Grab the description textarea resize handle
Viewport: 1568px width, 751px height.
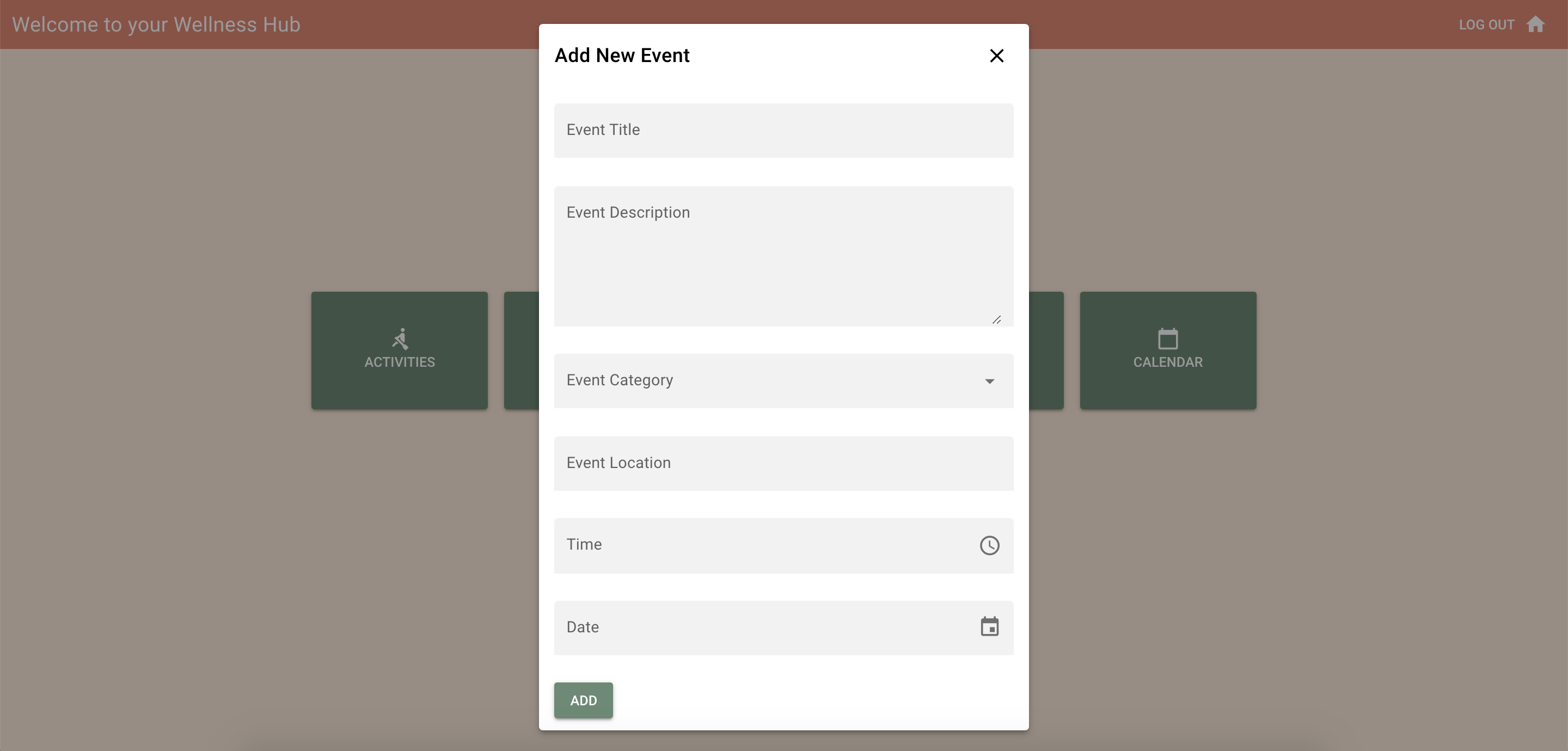pyautogui.click(x=996, y=320)
